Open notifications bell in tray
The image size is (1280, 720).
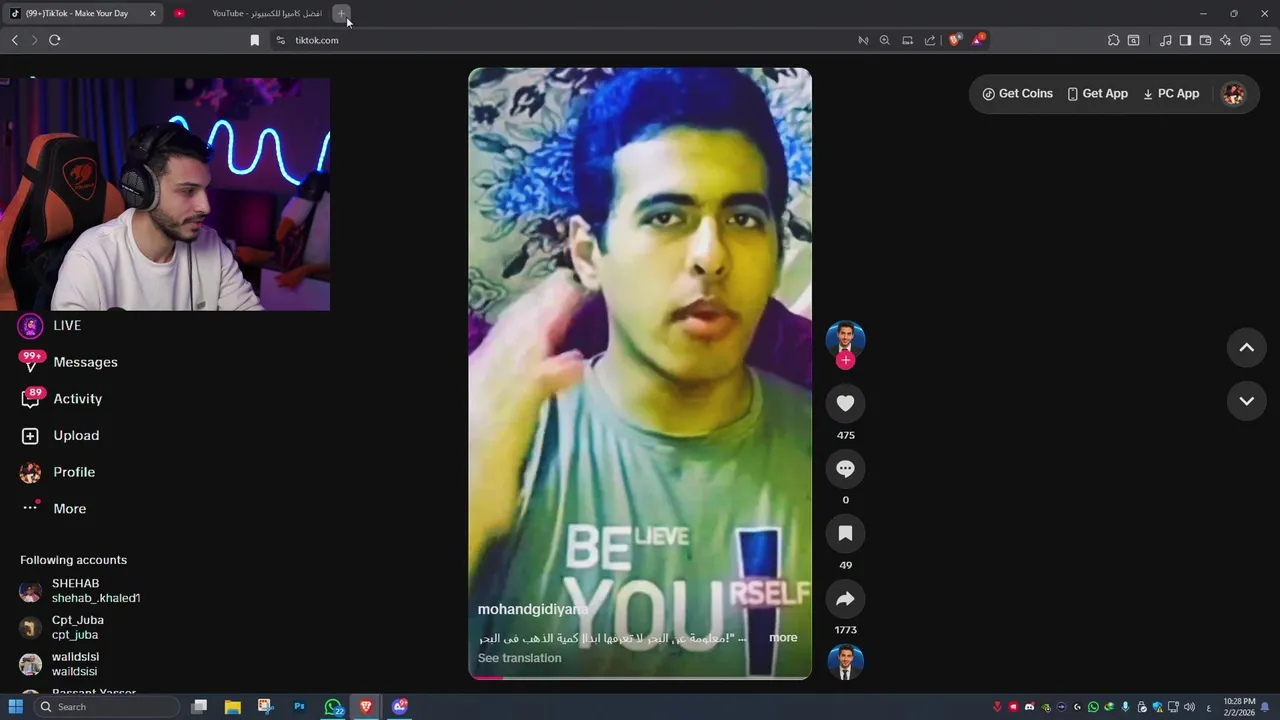point(1265,707)
